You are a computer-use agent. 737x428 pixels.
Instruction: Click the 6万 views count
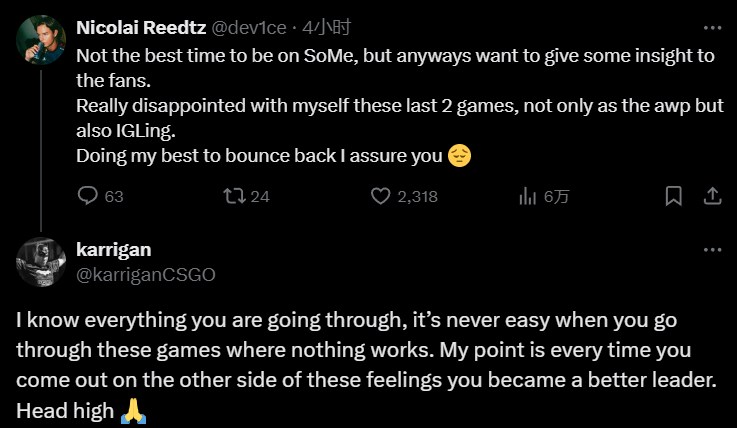[x=556, y=197]
